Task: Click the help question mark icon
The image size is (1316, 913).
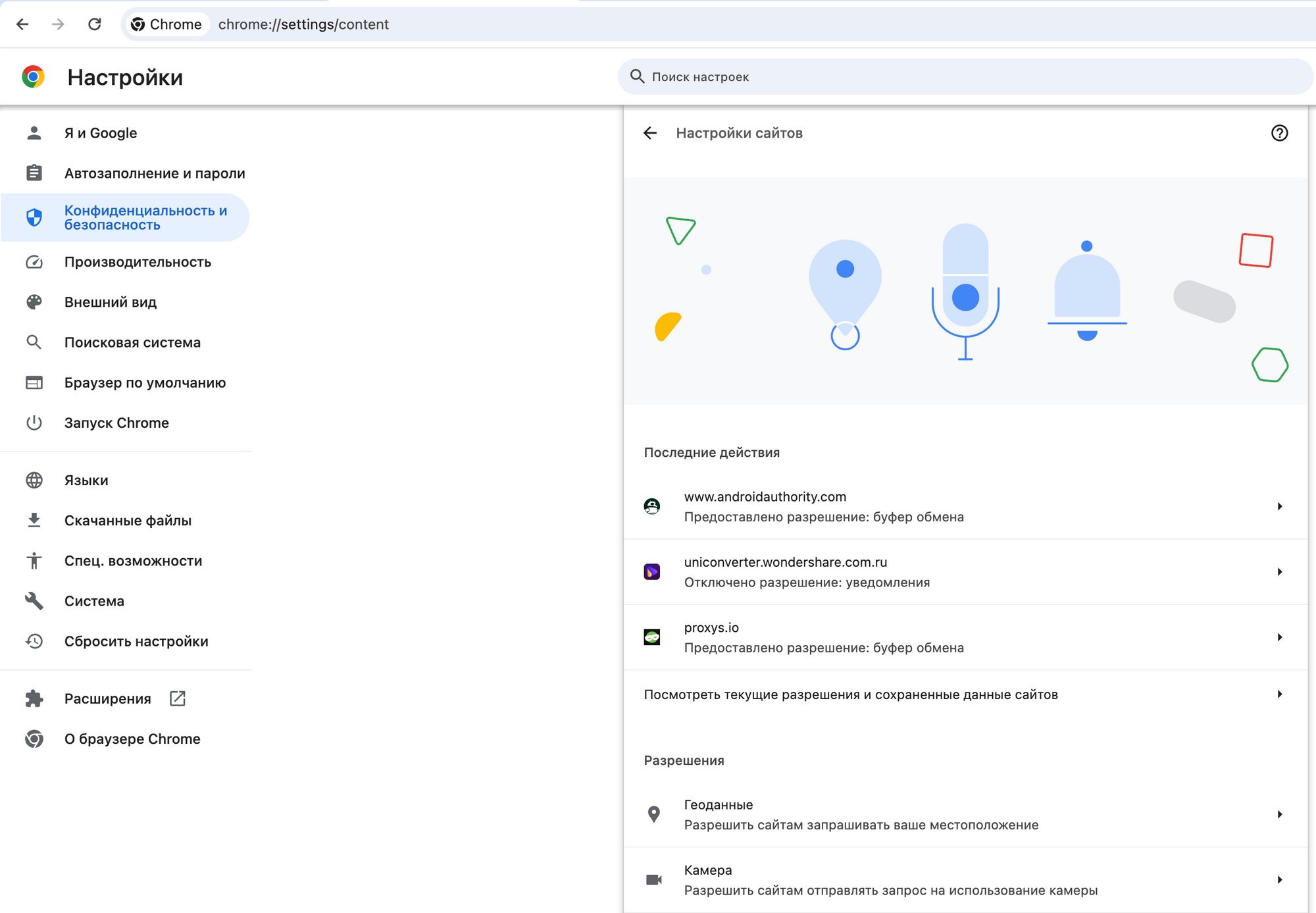Action: pos(1279,133)
